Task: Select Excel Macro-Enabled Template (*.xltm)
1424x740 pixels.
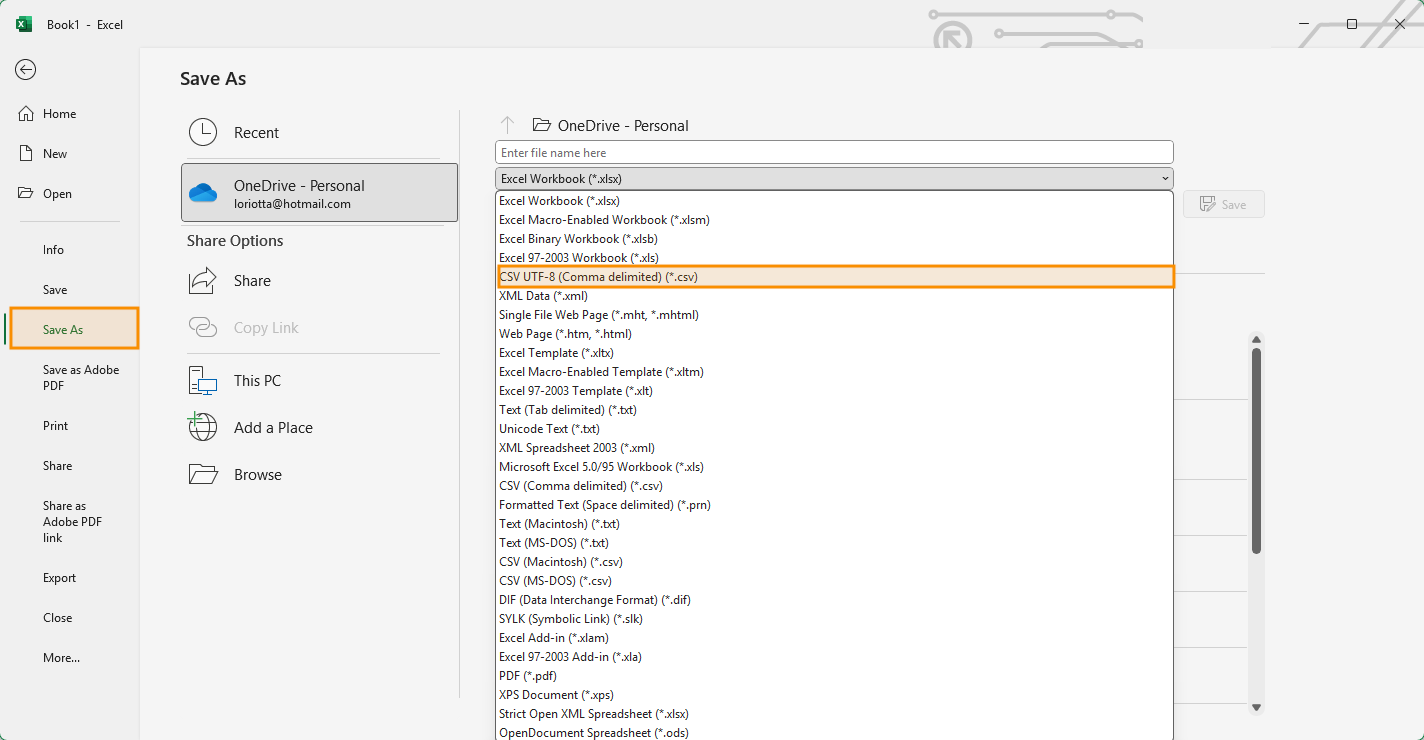Action: click(x=834, y=372)
